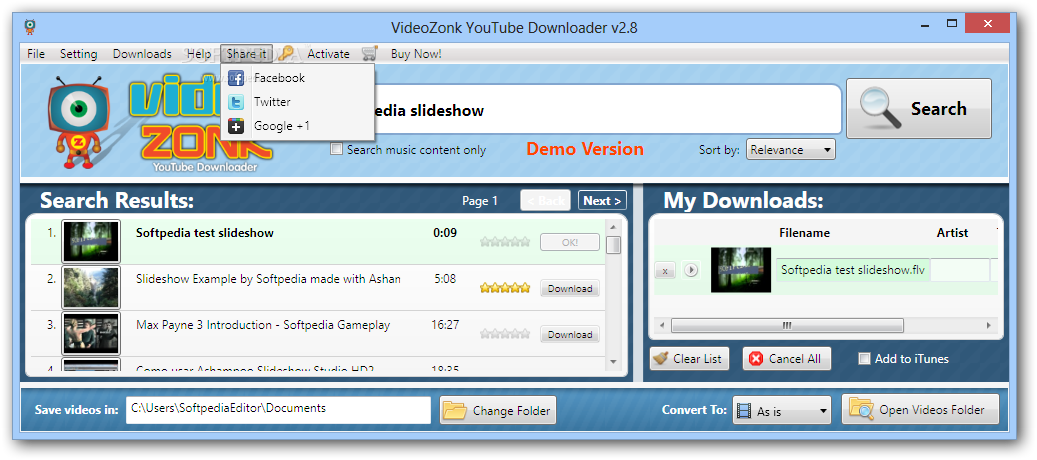
Task: Choose Activate from the menu bar
Action: point(329,54)
